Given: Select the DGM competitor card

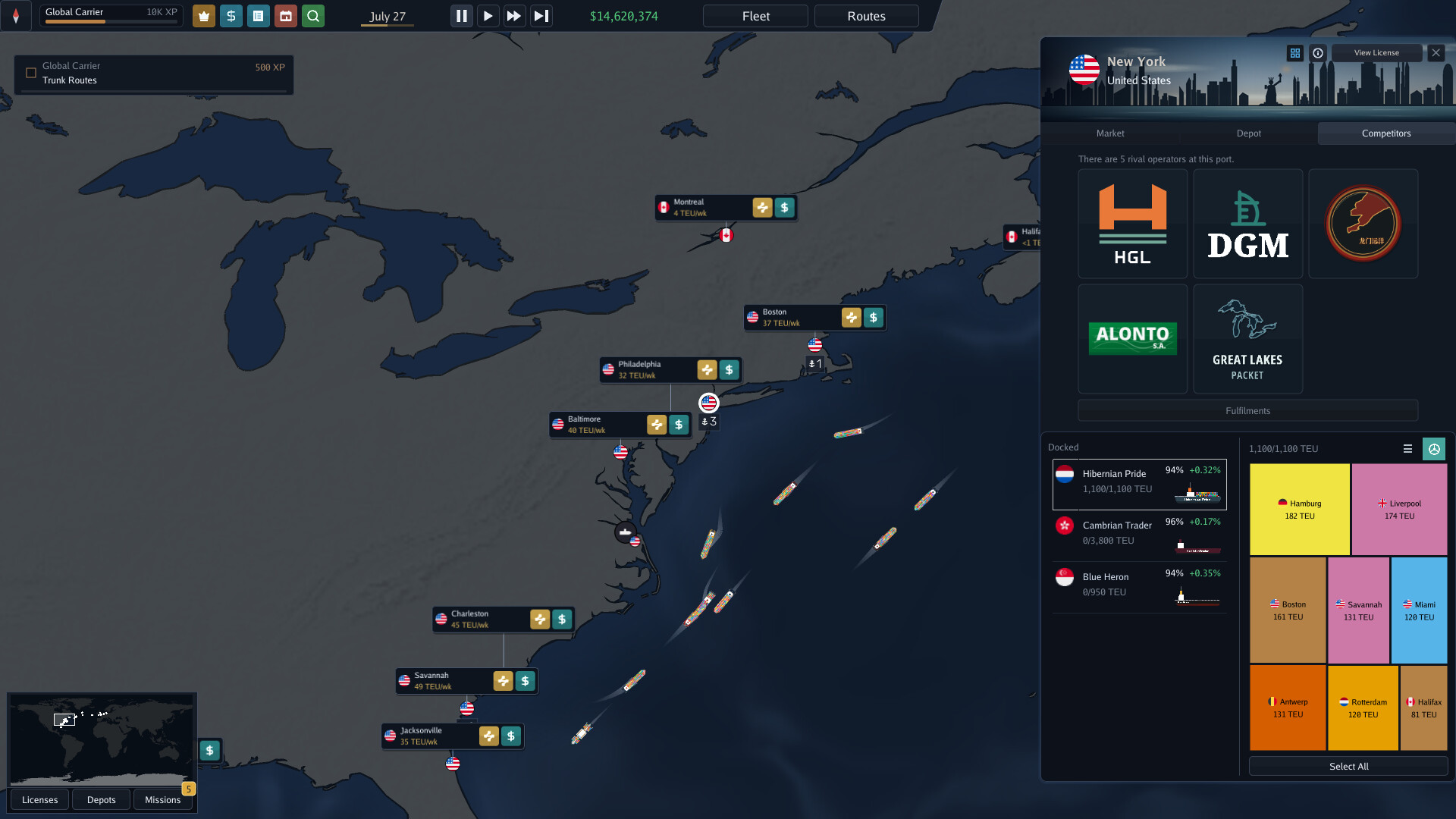Looking at the screenshot, I should coord(1248,224).
